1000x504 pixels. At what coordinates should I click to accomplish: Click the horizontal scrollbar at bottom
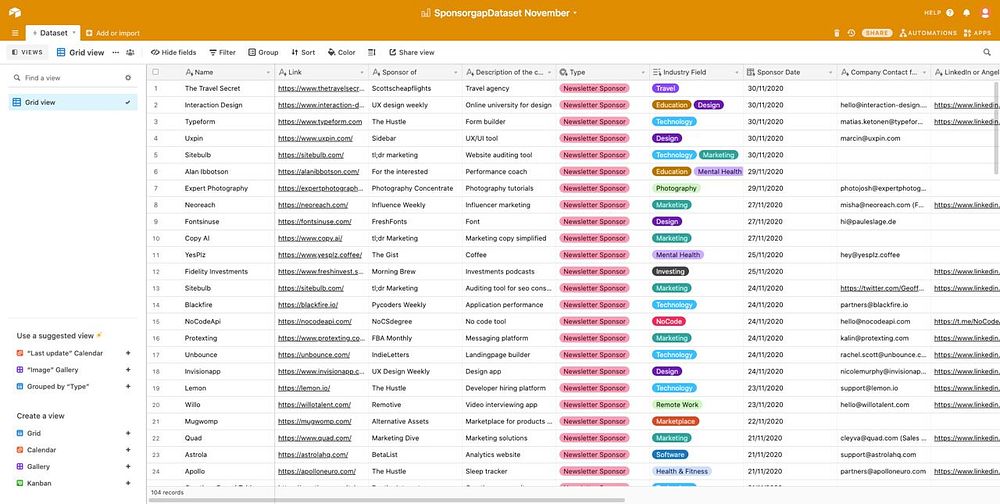(387, 501)
